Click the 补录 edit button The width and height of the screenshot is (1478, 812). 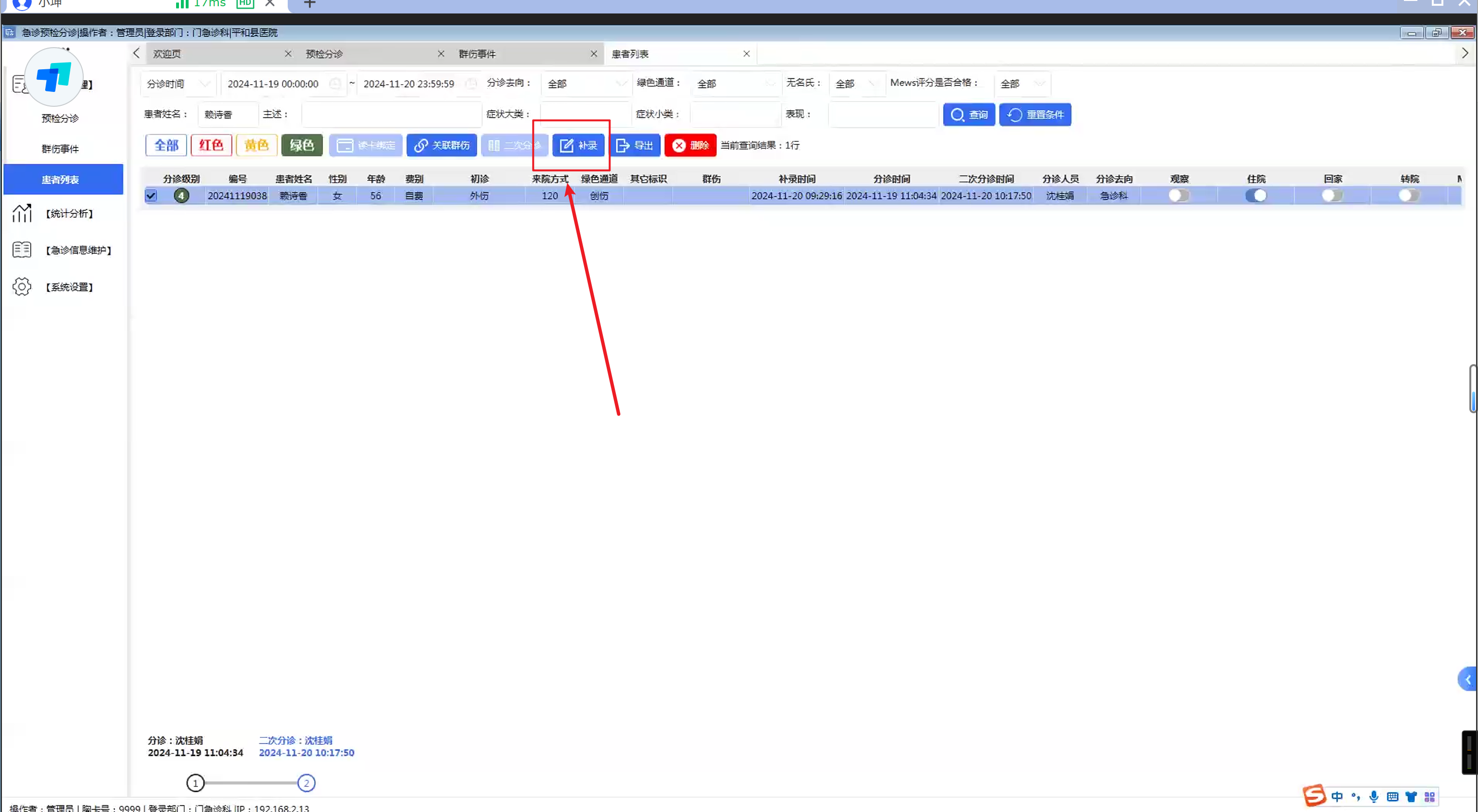[578, 145]
